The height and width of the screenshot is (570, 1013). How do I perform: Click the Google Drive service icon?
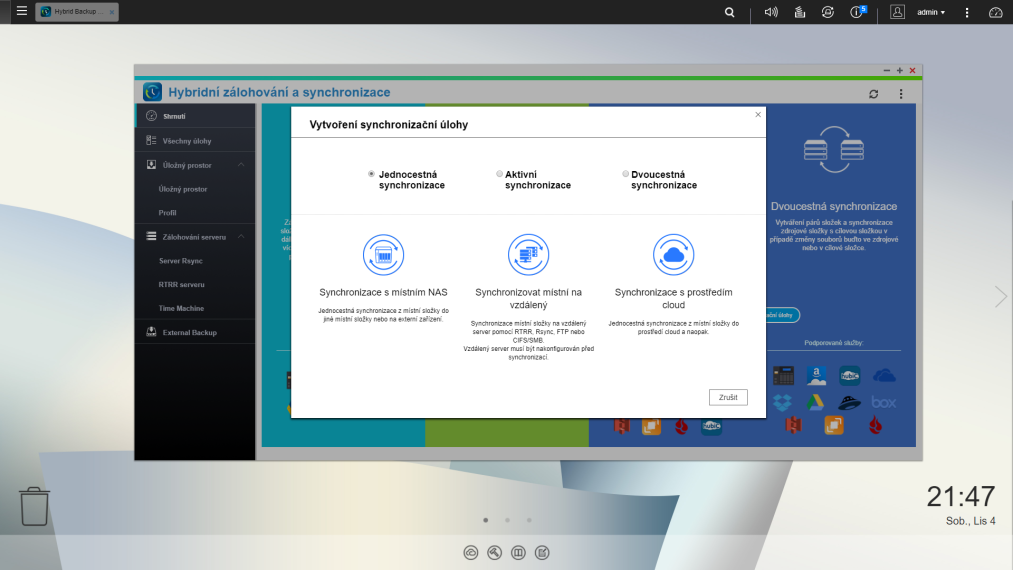[x=815, y=403]
